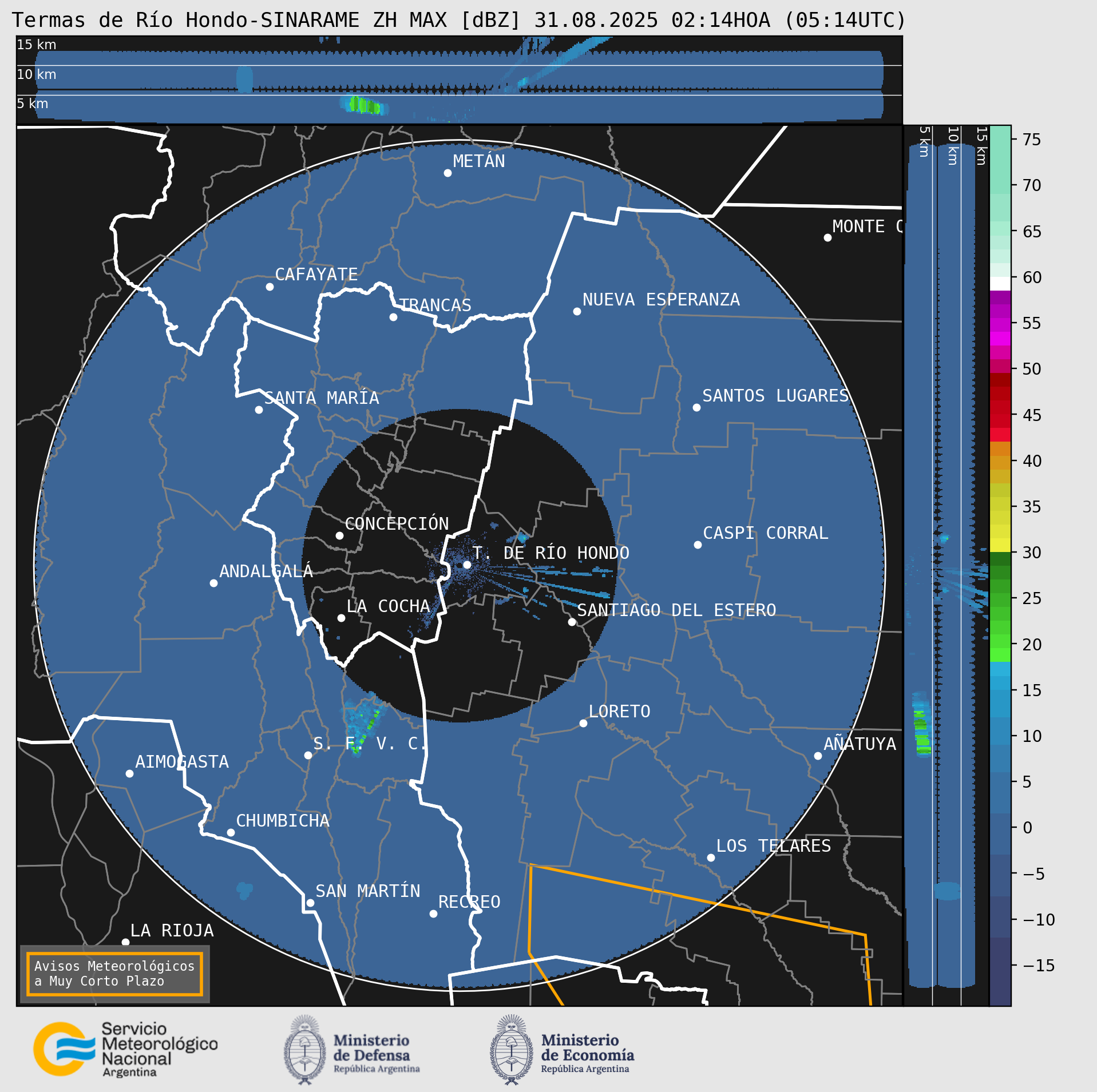Select the T. de Río Hondo radar marker
Image resolution: width=1097 pixels, height=1092 pixels.
467,565
